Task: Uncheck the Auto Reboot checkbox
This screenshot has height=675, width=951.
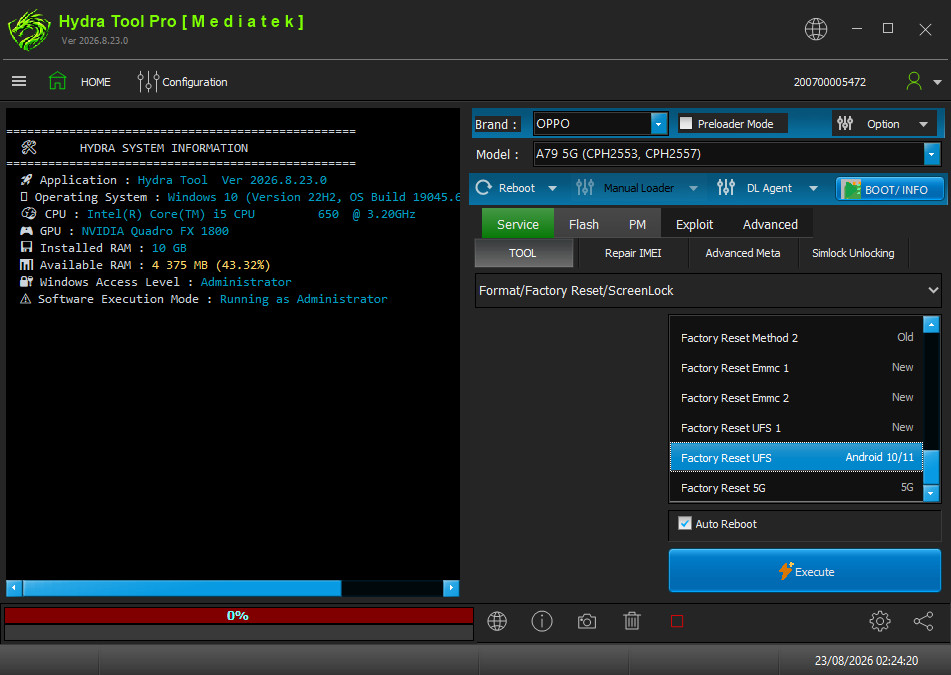Action: point(685,523)
